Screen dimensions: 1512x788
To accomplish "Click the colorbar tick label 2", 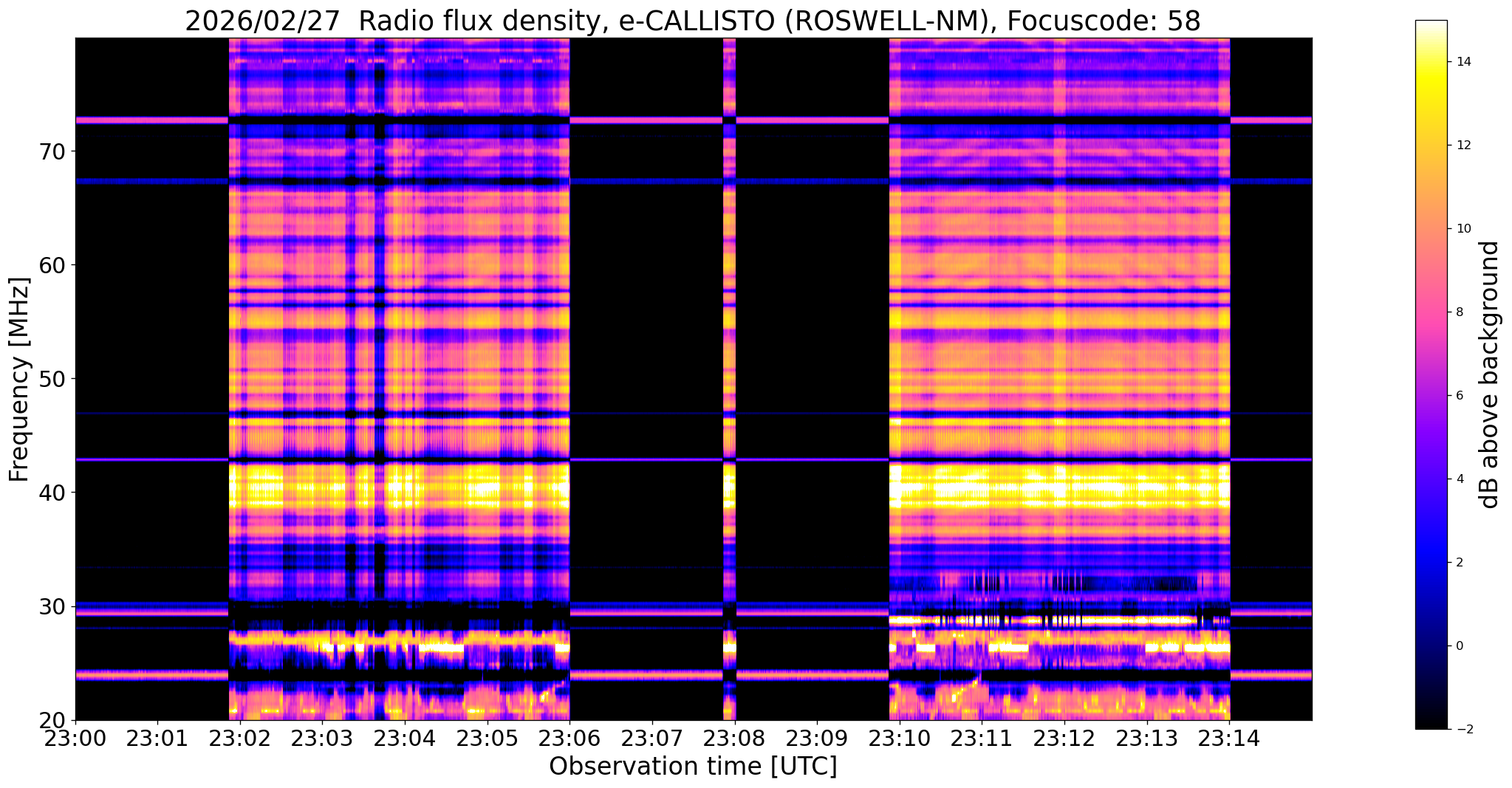I will [x=1459, y=562].
